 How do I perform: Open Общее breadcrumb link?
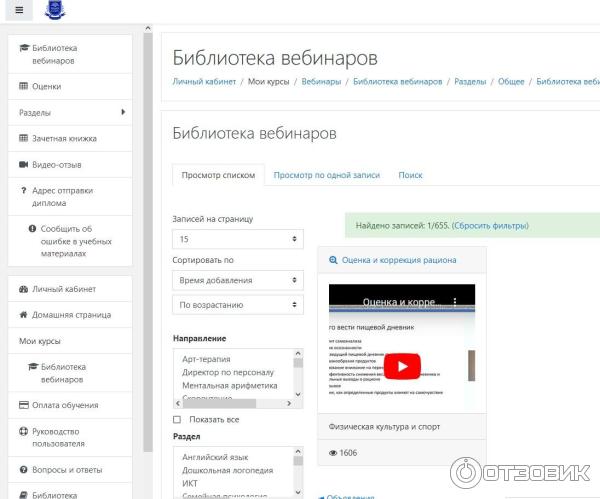511,82
